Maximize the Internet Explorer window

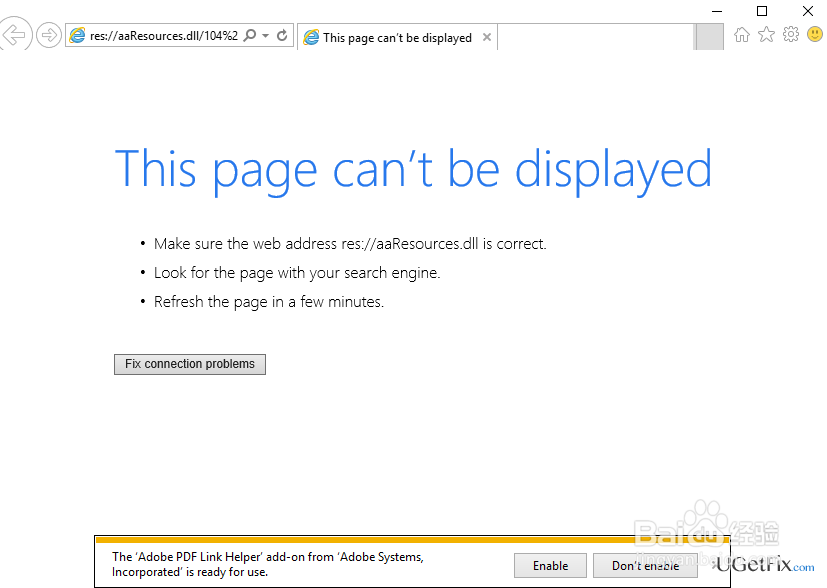click(x=762, y=11)
